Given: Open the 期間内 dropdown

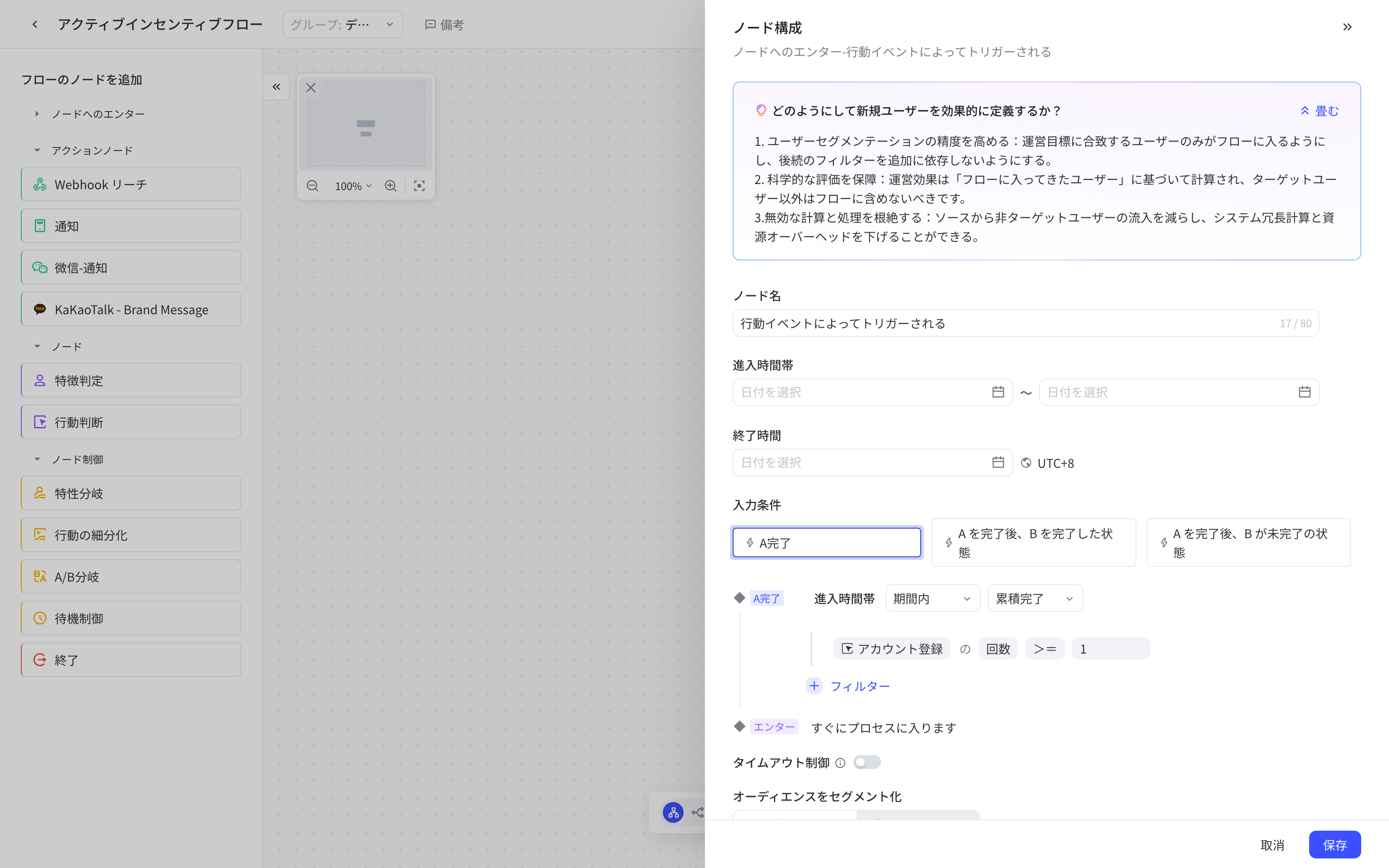Looking at the screenshot, I should click(x=933, y=598).
